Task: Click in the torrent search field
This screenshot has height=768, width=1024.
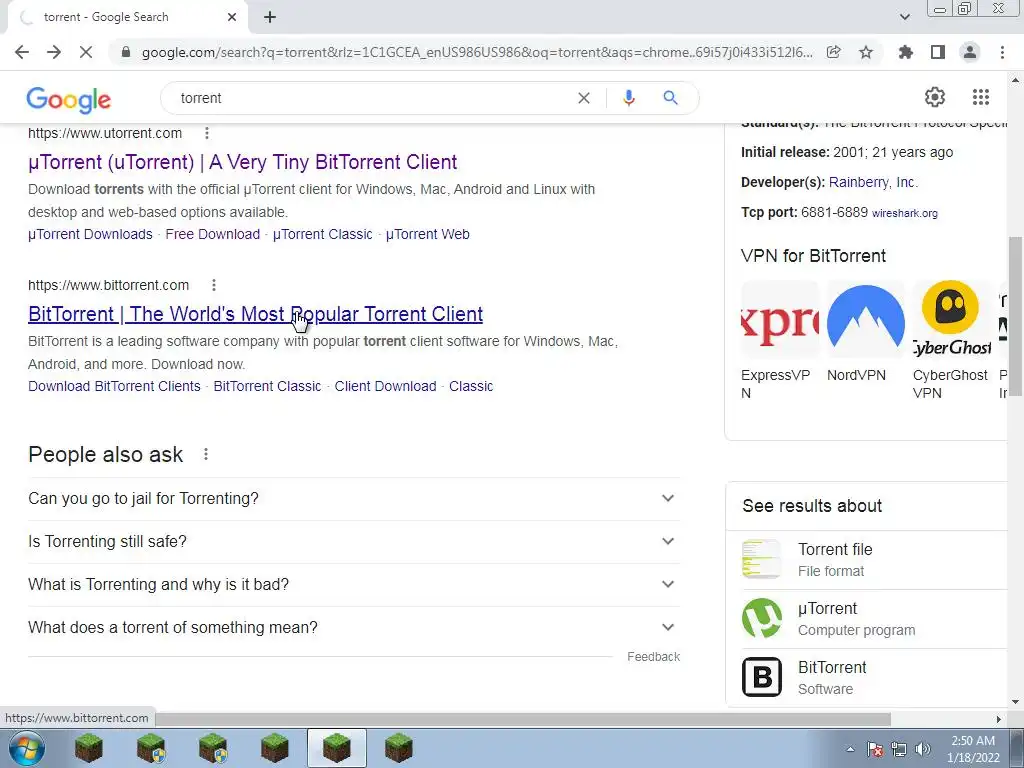Action: click(x=372, y=98)
